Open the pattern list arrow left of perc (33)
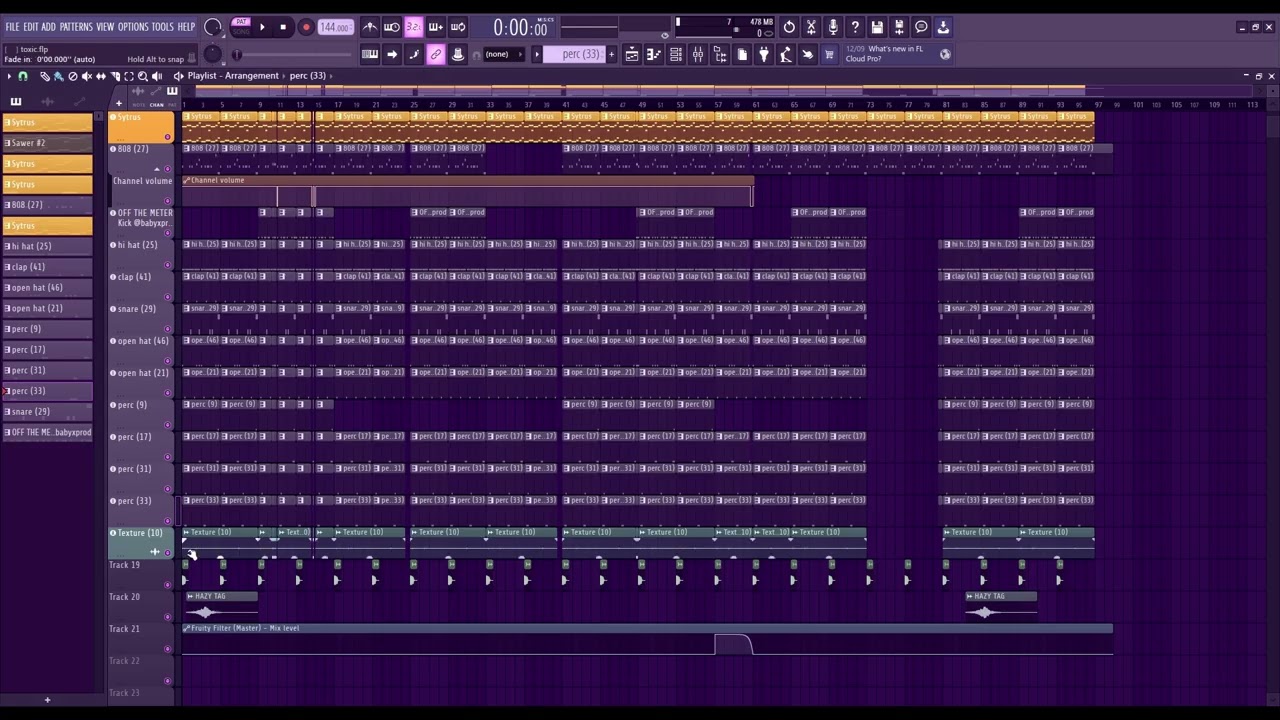The height and width of the screenshot is (720, 1280). (x=537, y=54)
